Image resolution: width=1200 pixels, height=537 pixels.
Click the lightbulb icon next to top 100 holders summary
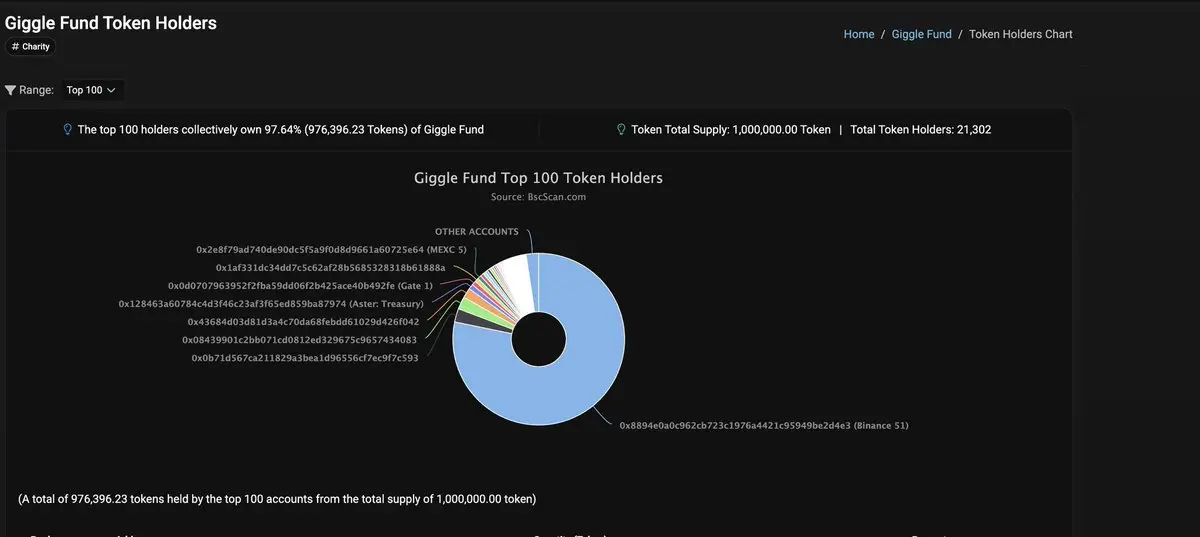tap(68, 129)
